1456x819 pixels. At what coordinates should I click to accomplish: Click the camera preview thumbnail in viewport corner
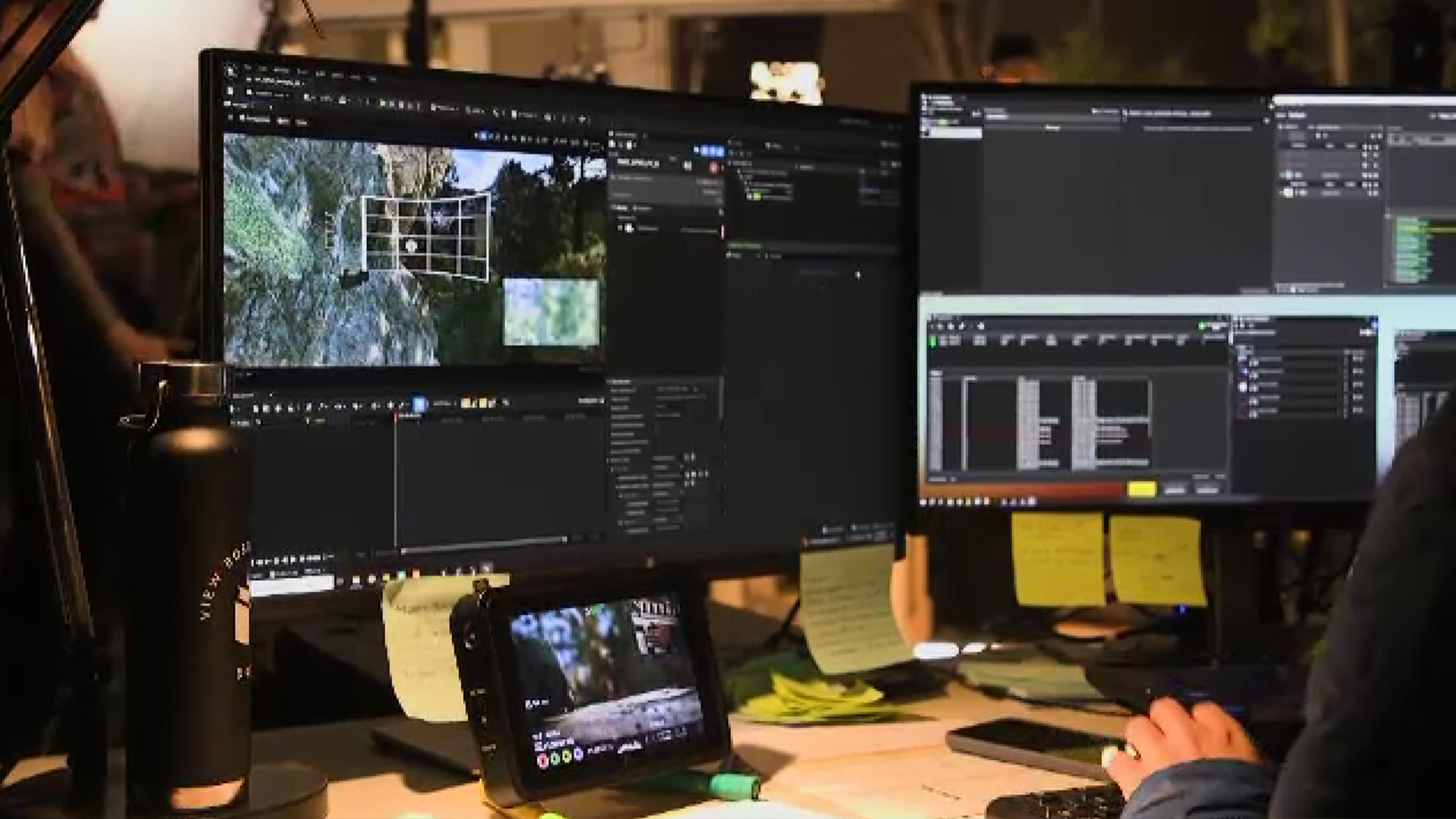point(551,312)
